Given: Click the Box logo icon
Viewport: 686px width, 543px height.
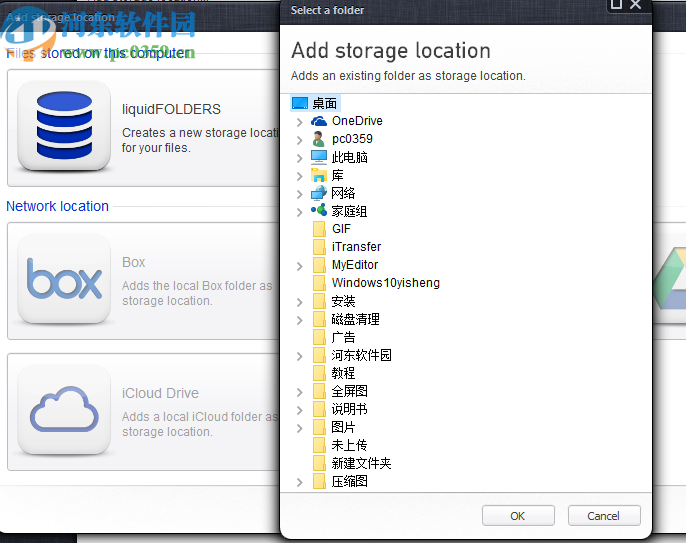Looking at the screenshot, I should [64, 279].
